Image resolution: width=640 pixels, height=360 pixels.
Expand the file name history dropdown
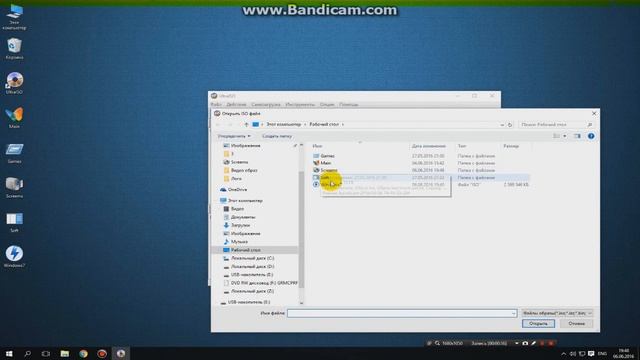click(513, 313)
